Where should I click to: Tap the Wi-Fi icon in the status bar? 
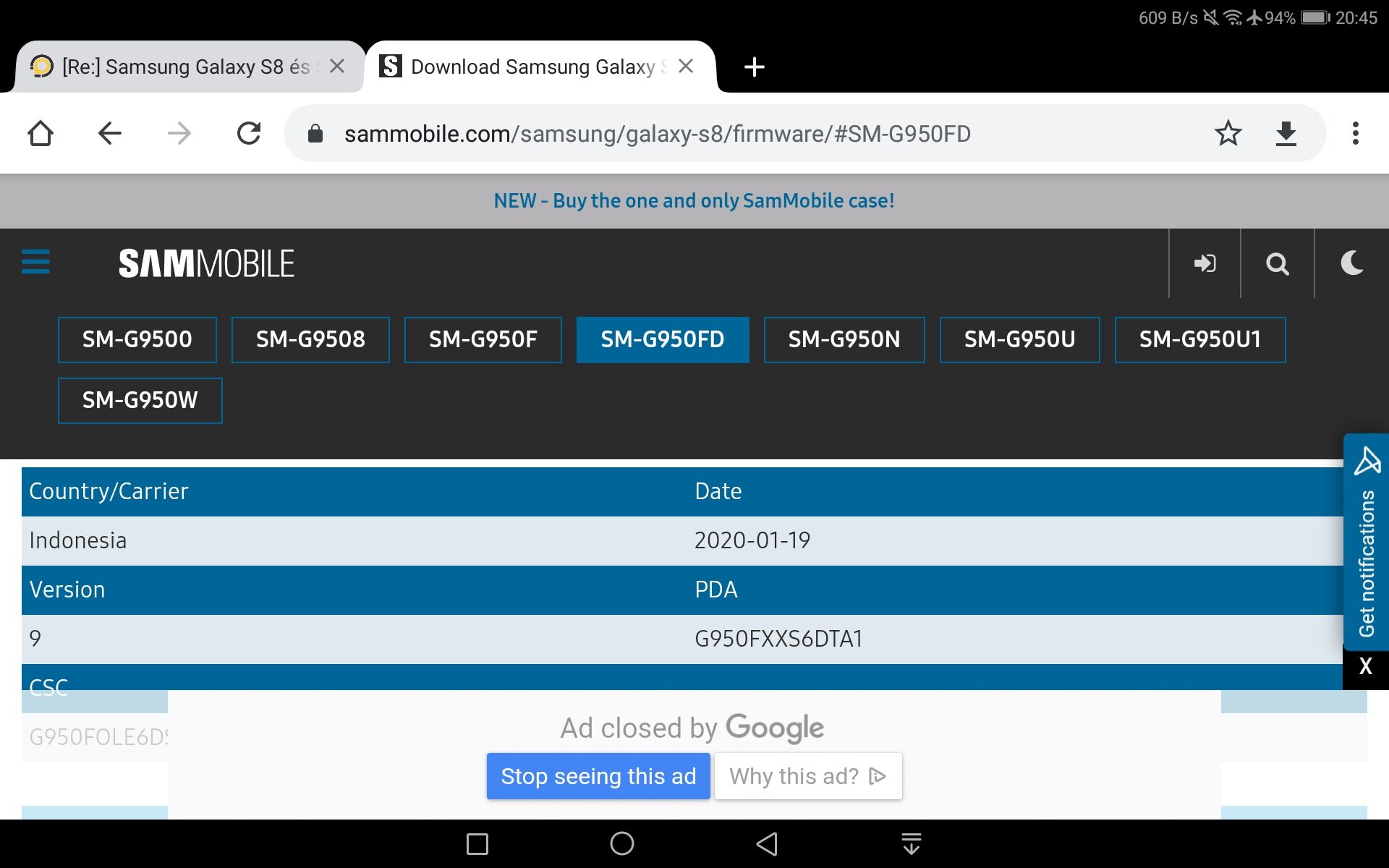pos(1233,17)
